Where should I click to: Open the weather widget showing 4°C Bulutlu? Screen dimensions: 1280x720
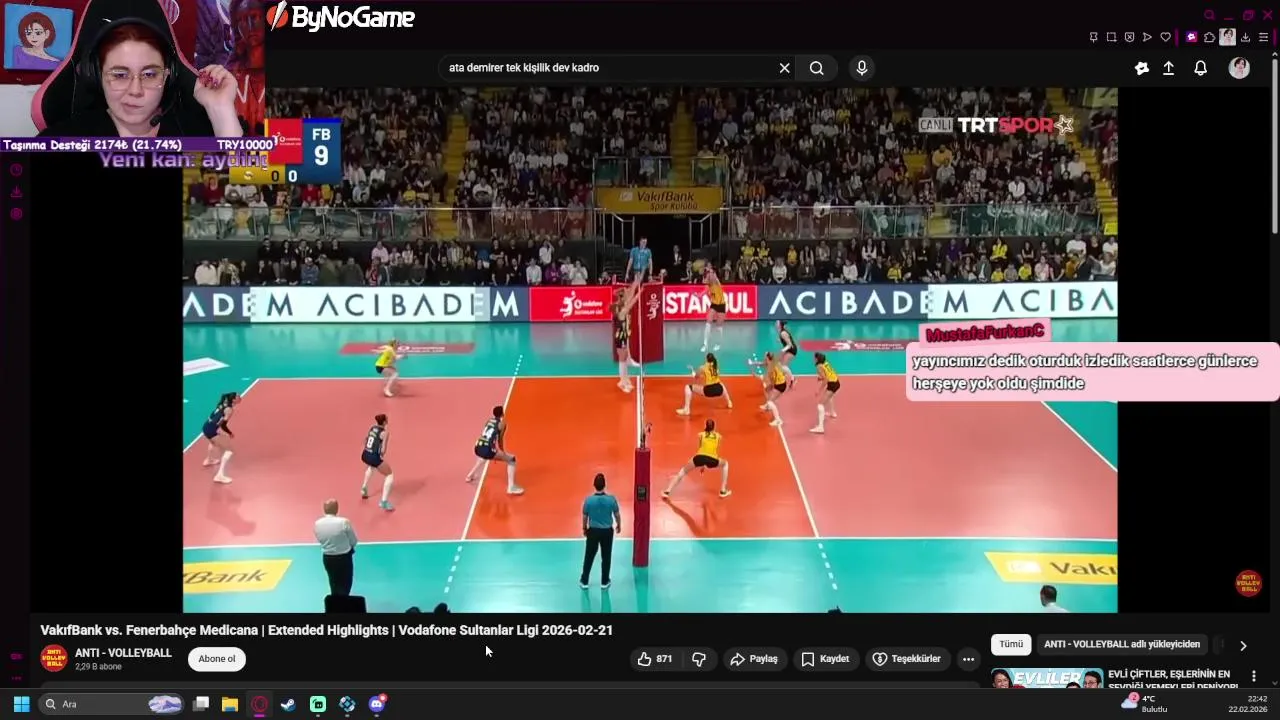[1144, 703]
